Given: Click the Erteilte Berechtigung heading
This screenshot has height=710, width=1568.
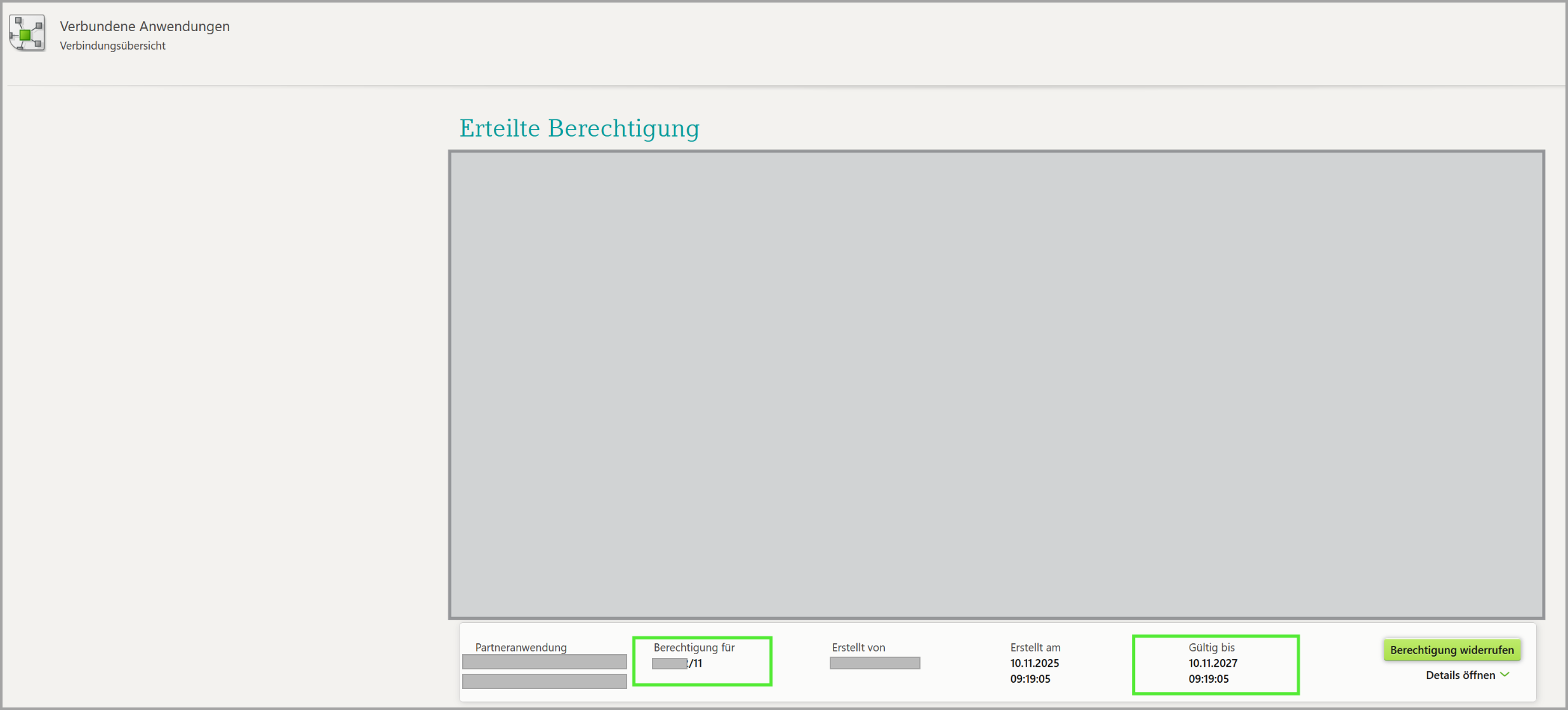Looking at the screenshot, I should point(579,128).
